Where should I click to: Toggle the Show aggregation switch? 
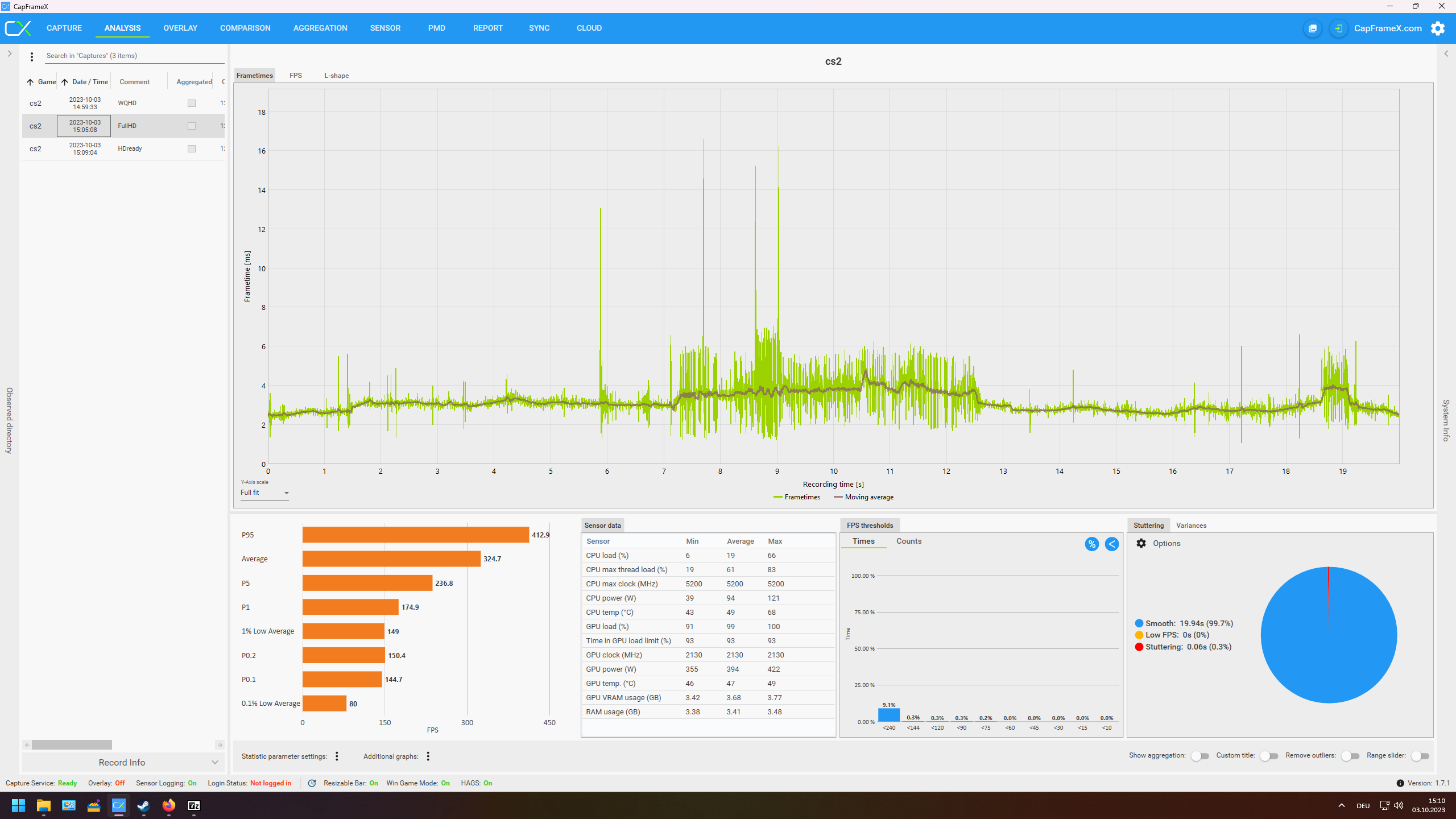pyautogui.click(x=1199, y=756)
